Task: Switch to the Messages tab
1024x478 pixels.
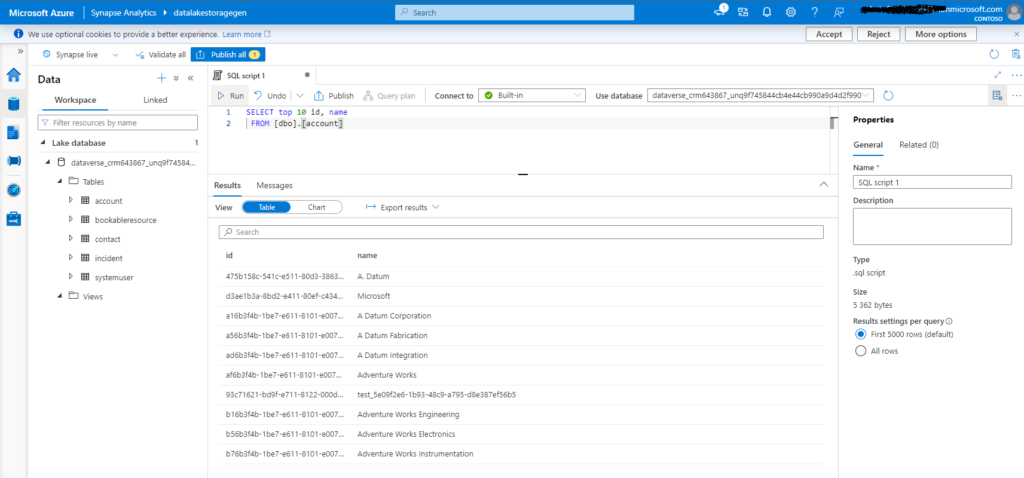Action: pos(274,185)
